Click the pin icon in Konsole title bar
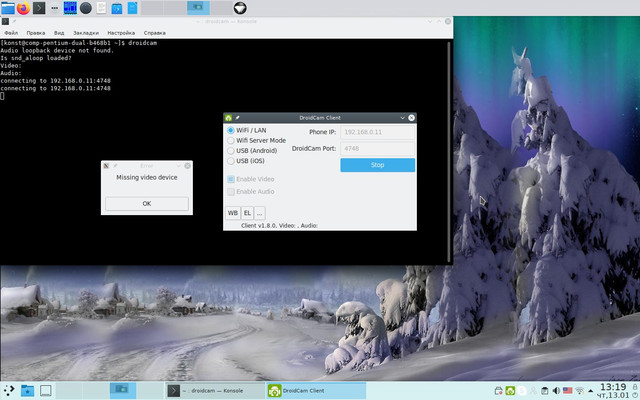The width and height of the screenshot is (640, 400). tap(14, 21)
